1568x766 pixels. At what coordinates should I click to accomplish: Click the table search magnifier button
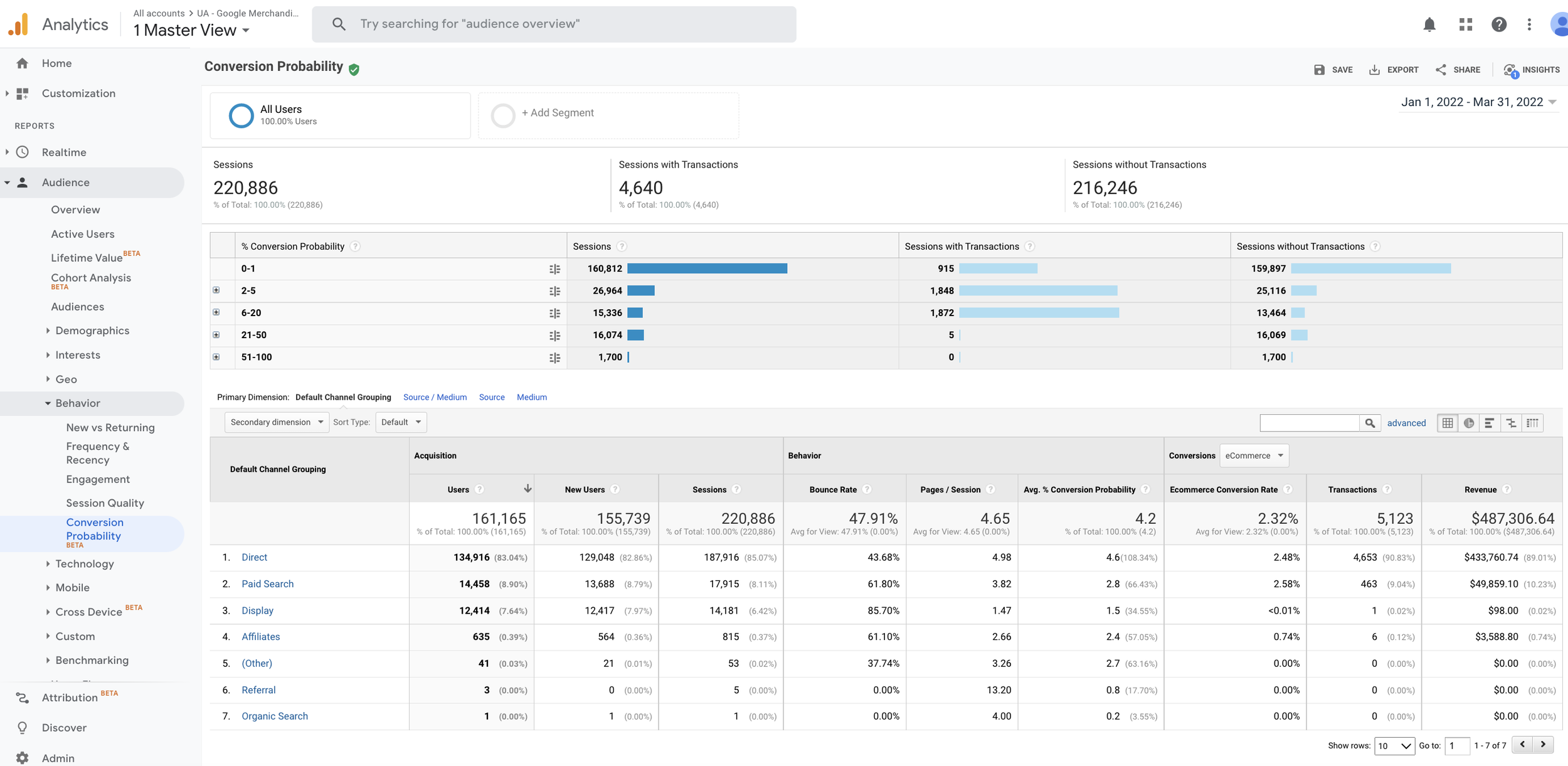point(1370,423)
